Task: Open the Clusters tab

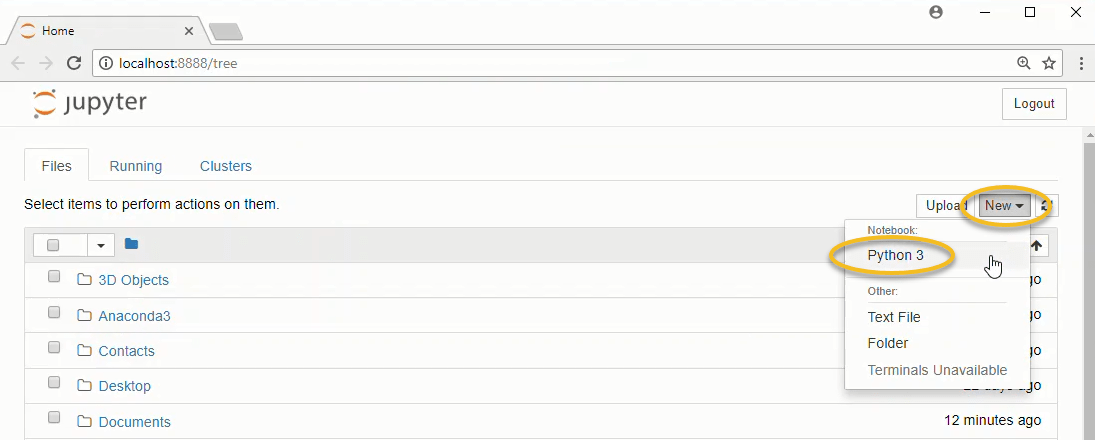Action: coord(226,166)
